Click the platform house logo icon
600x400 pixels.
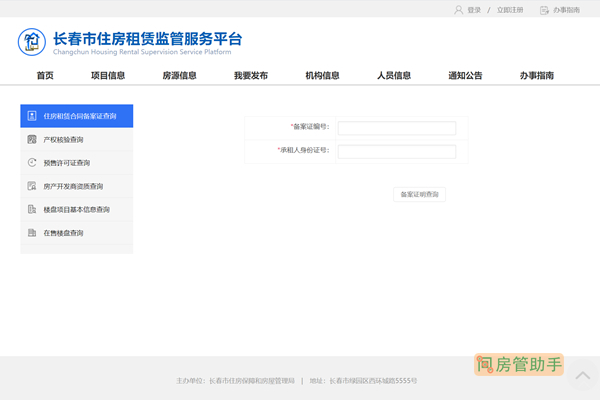(x=32, y=42)
